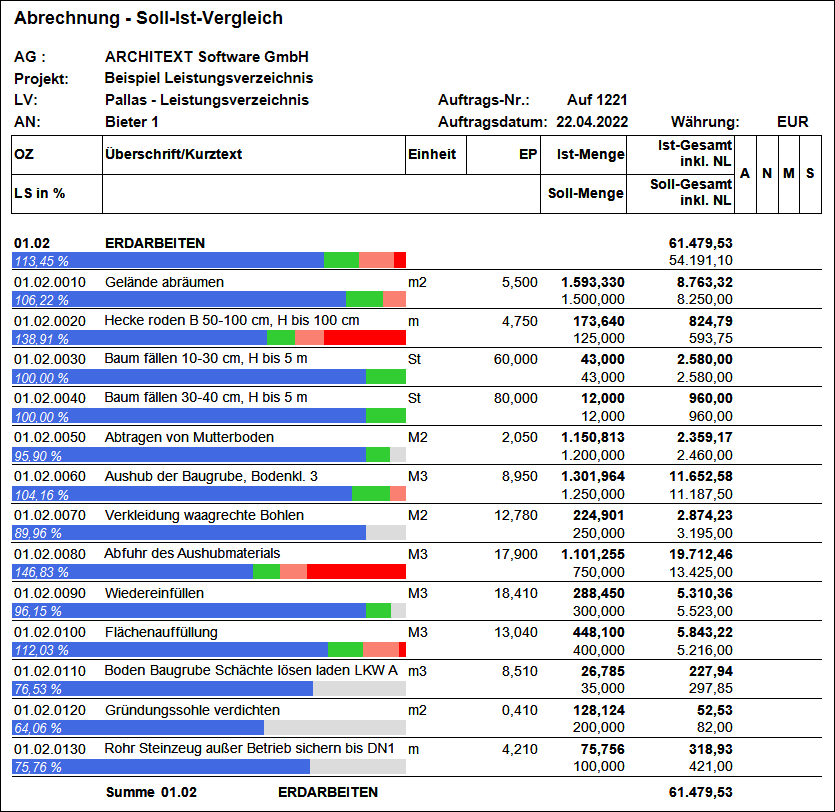
Task: Click the 113,45 % ERDARBEITEN progress bar
Action: [x=209, y=260]
